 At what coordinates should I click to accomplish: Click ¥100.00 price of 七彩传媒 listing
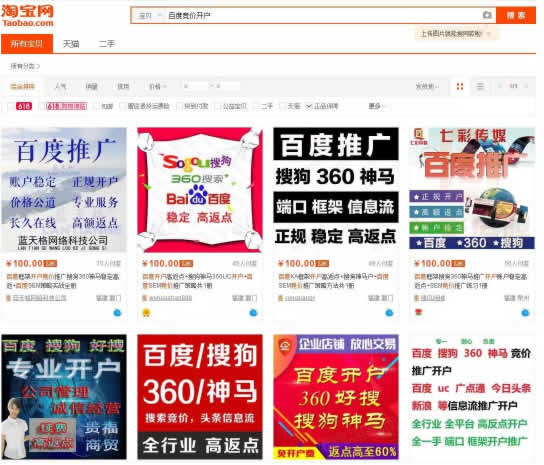tap(433, 263)
